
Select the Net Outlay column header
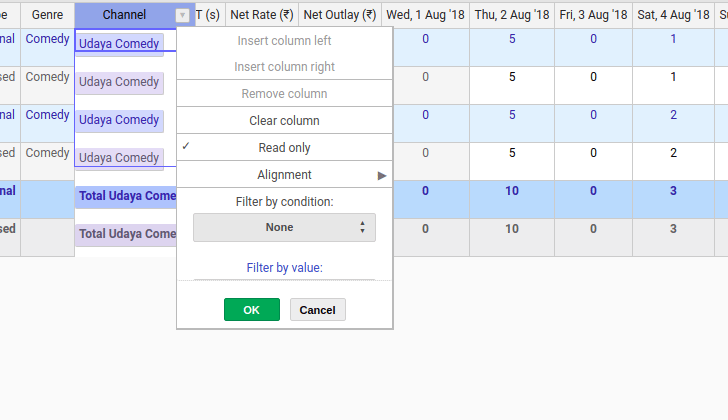340,15
